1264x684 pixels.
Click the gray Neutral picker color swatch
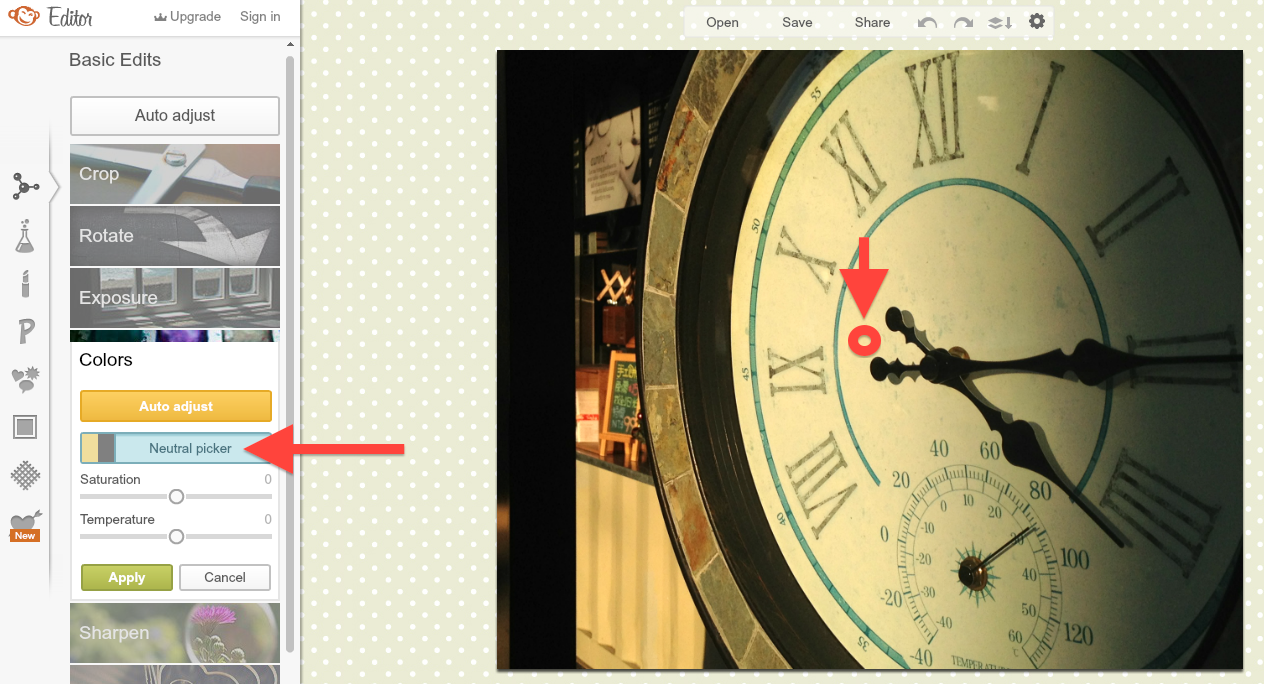tap(106, 449)
